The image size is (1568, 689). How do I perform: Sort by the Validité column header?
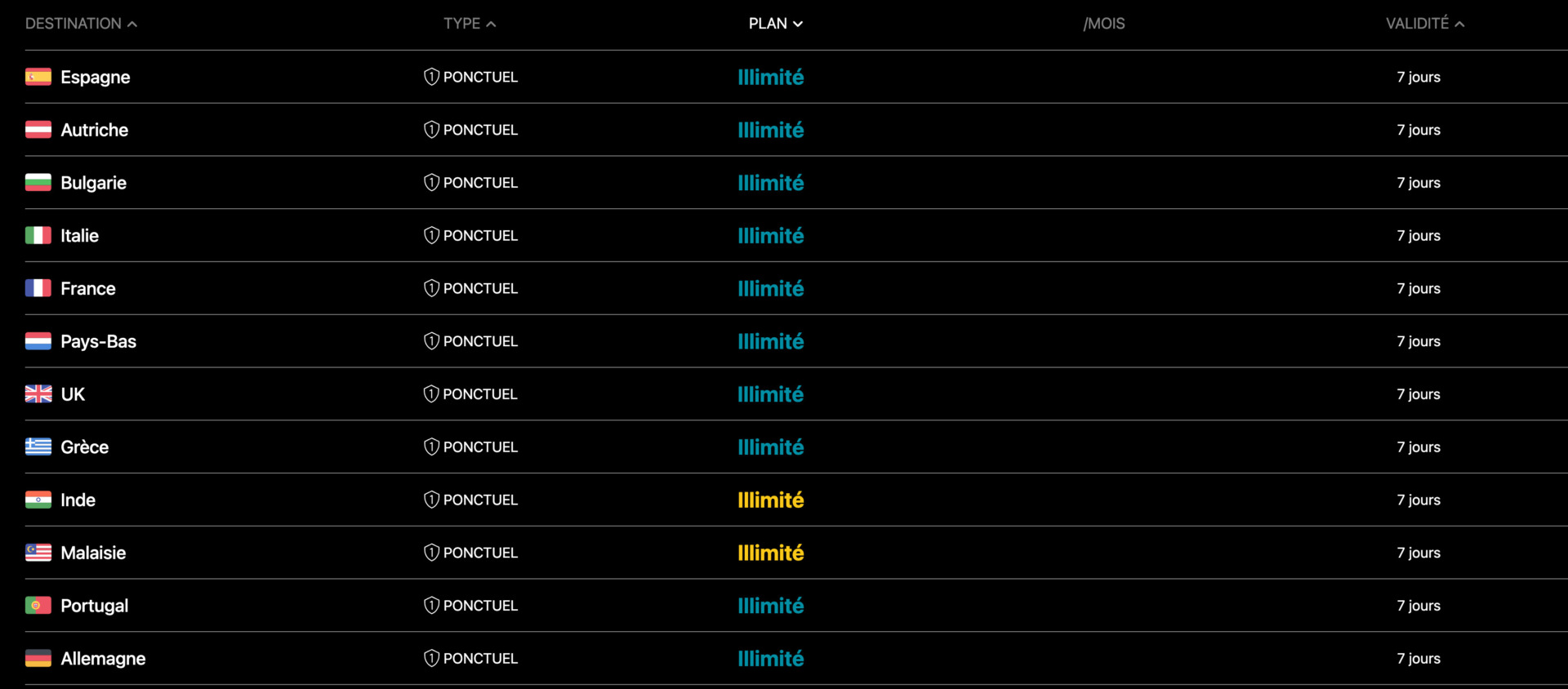[x=1424, y=24]
